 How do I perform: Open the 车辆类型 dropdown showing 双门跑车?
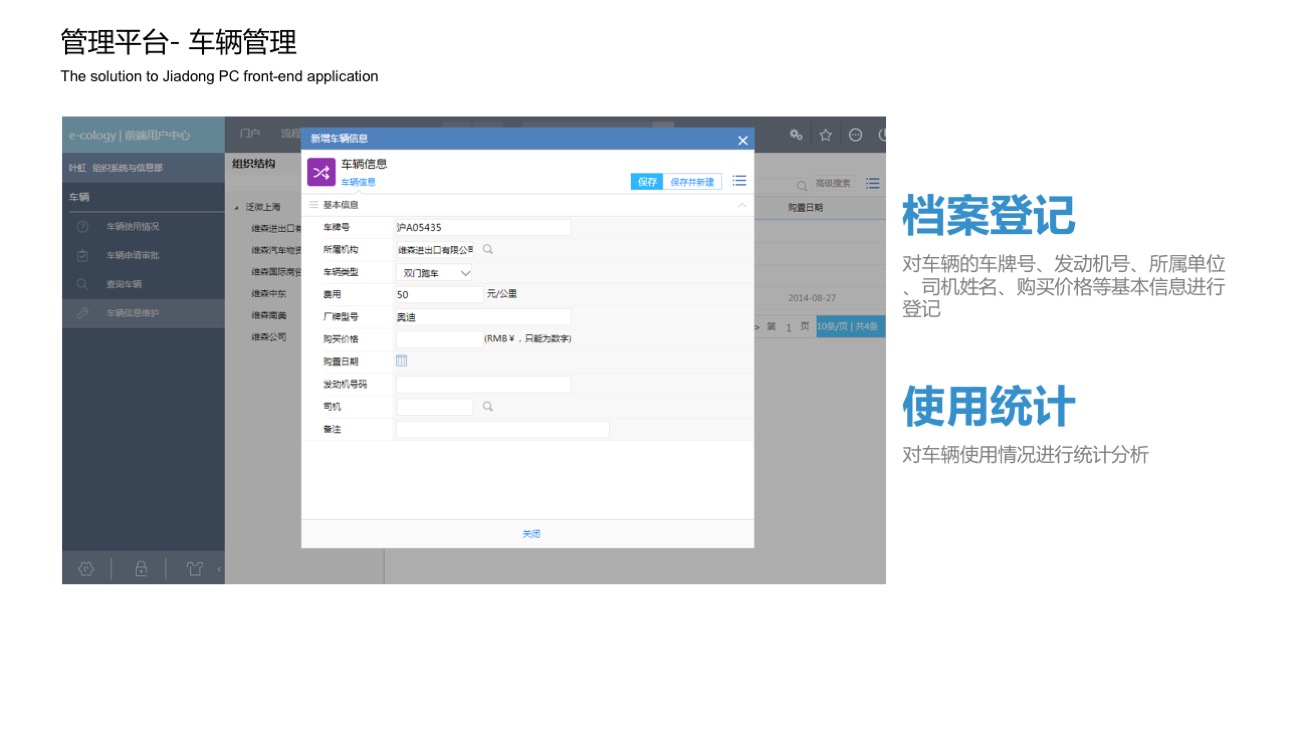click(x=435, y=273)
